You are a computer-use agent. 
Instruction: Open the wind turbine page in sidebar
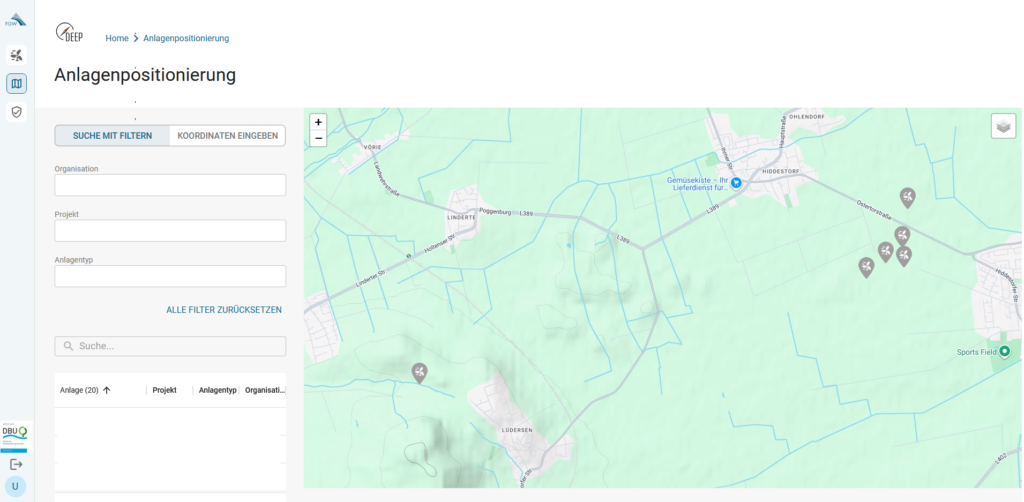click(16, 55)
